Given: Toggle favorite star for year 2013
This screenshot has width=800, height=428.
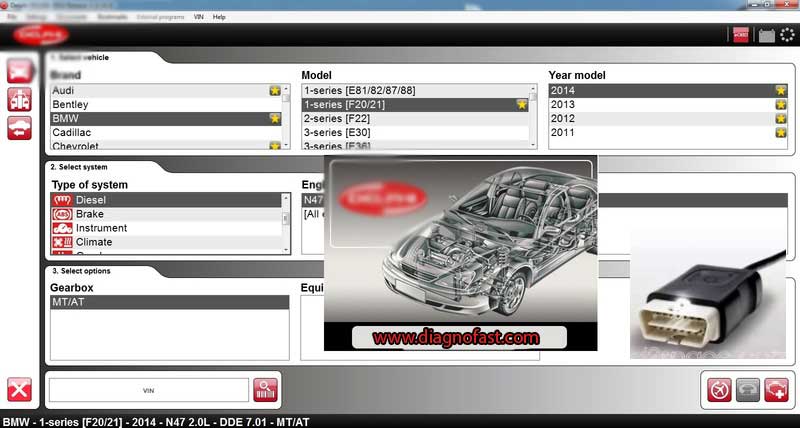Looking at the screenshot, I should [781, 105].
